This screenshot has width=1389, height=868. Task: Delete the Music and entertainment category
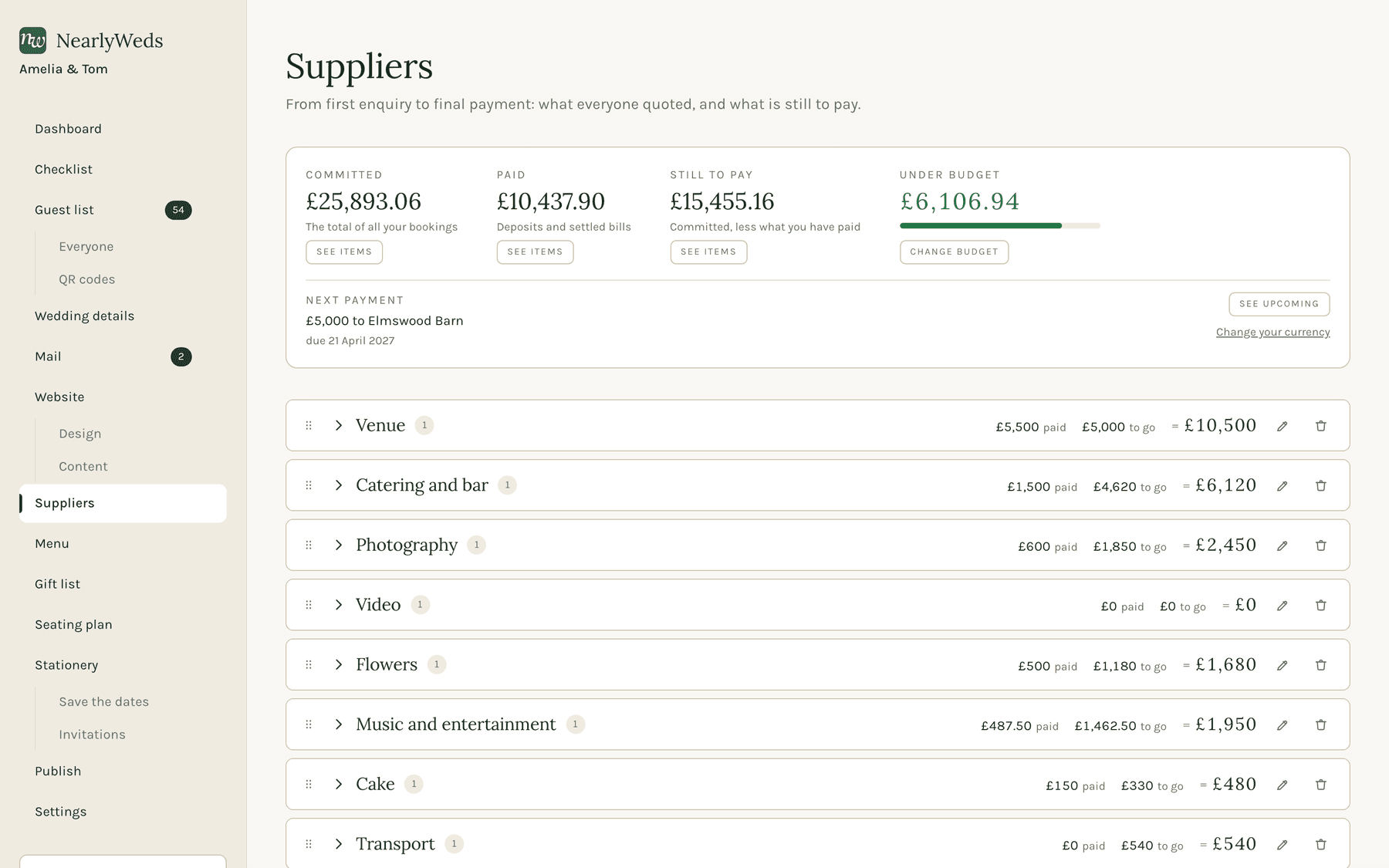[1320, 725]
